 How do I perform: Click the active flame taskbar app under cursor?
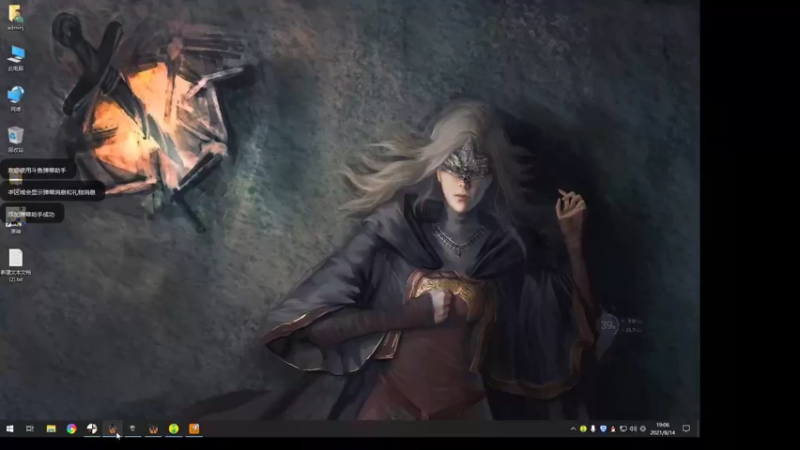pyautogui.click(x=112, y=429)
